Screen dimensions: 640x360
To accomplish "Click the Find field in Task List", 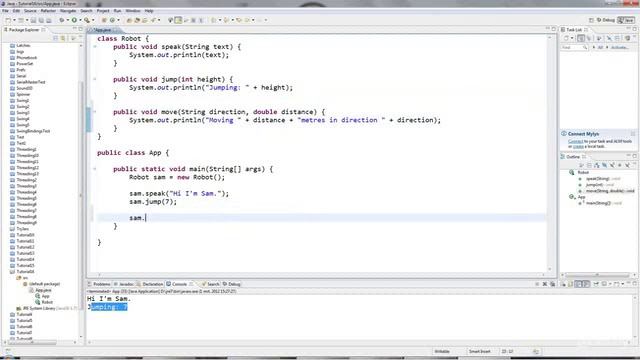I will (574, 47).
